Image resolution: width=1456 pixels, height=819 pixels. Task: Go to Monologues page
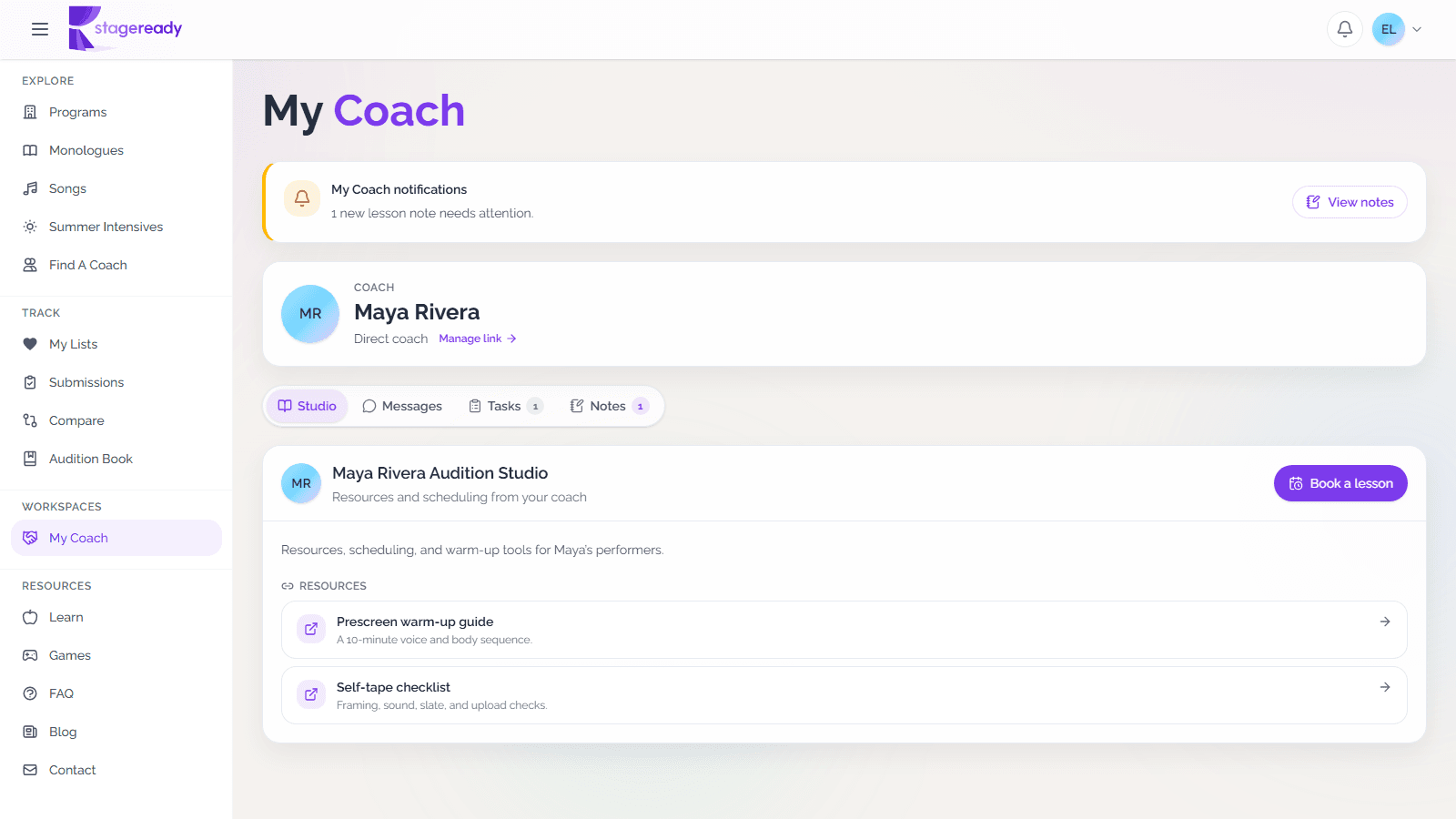pyautogui.click(x=116, y=150)
